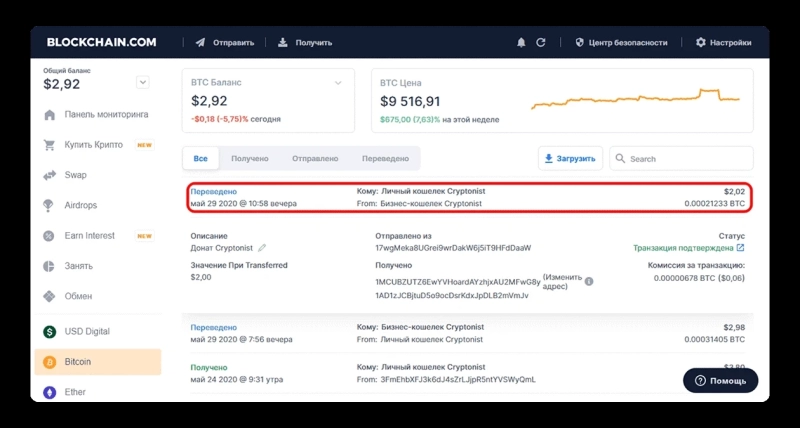The image size is (800, 428).
Task: Open notifications bell icon
Action: tap(521, 43)
